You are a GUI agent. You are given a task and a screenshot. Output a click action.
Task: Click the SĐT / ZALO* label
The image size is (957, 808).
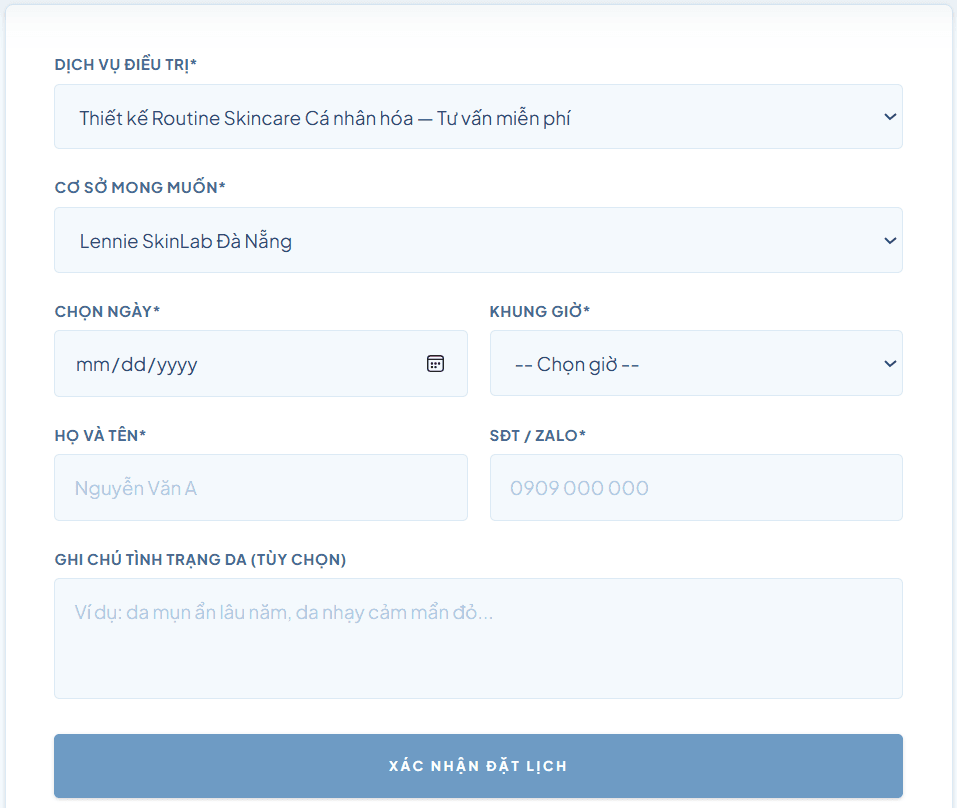[537, 435]
